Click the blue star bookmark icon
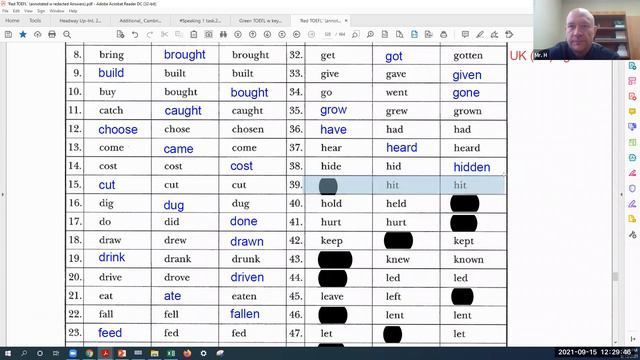Image resolution: width=640 pixels, height=360 pixels. click(23, 35)
